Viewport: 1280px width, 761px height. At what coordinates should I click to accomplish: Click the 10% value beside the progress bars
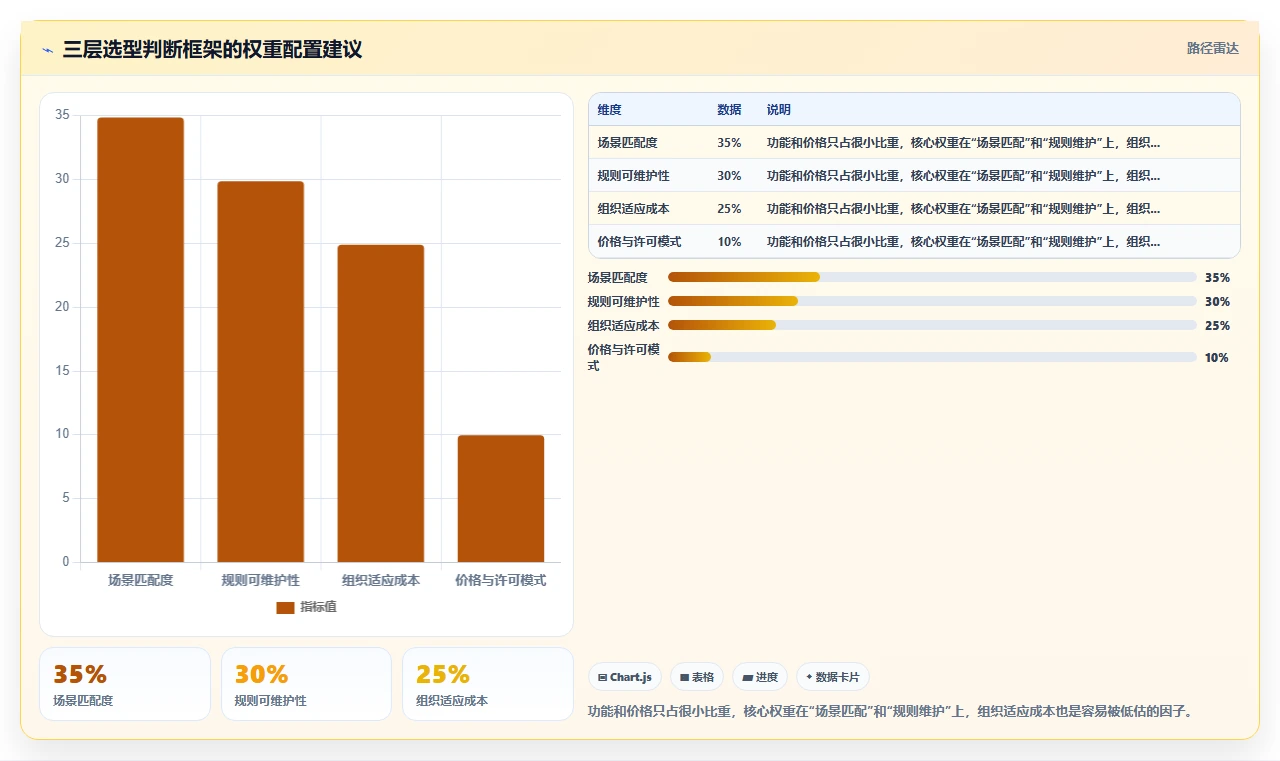coord(1217,358)
